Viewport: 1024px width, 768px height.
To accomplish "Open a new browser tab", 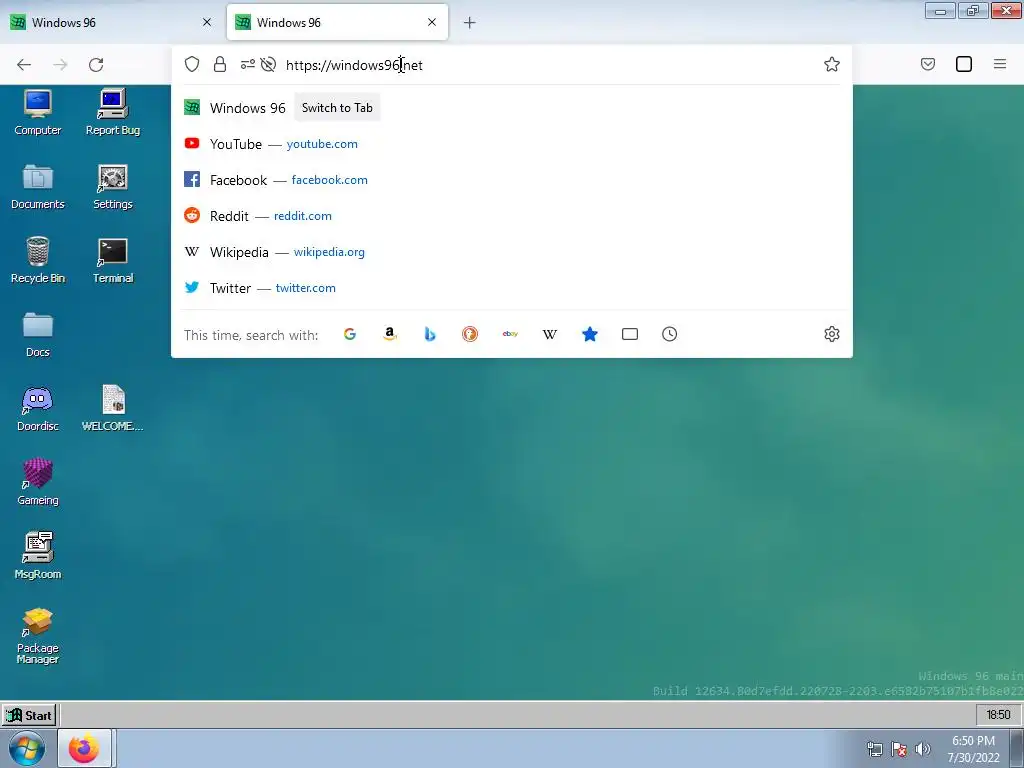I will click(470, 23).
